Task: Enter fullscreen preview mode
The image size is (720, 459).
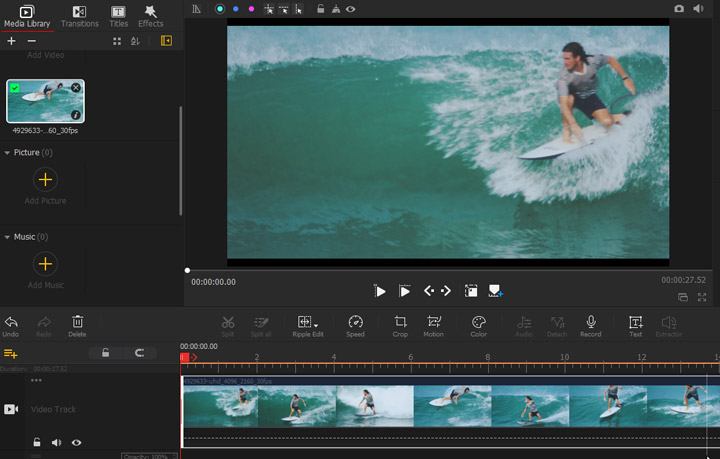Action: click(702, 297)
